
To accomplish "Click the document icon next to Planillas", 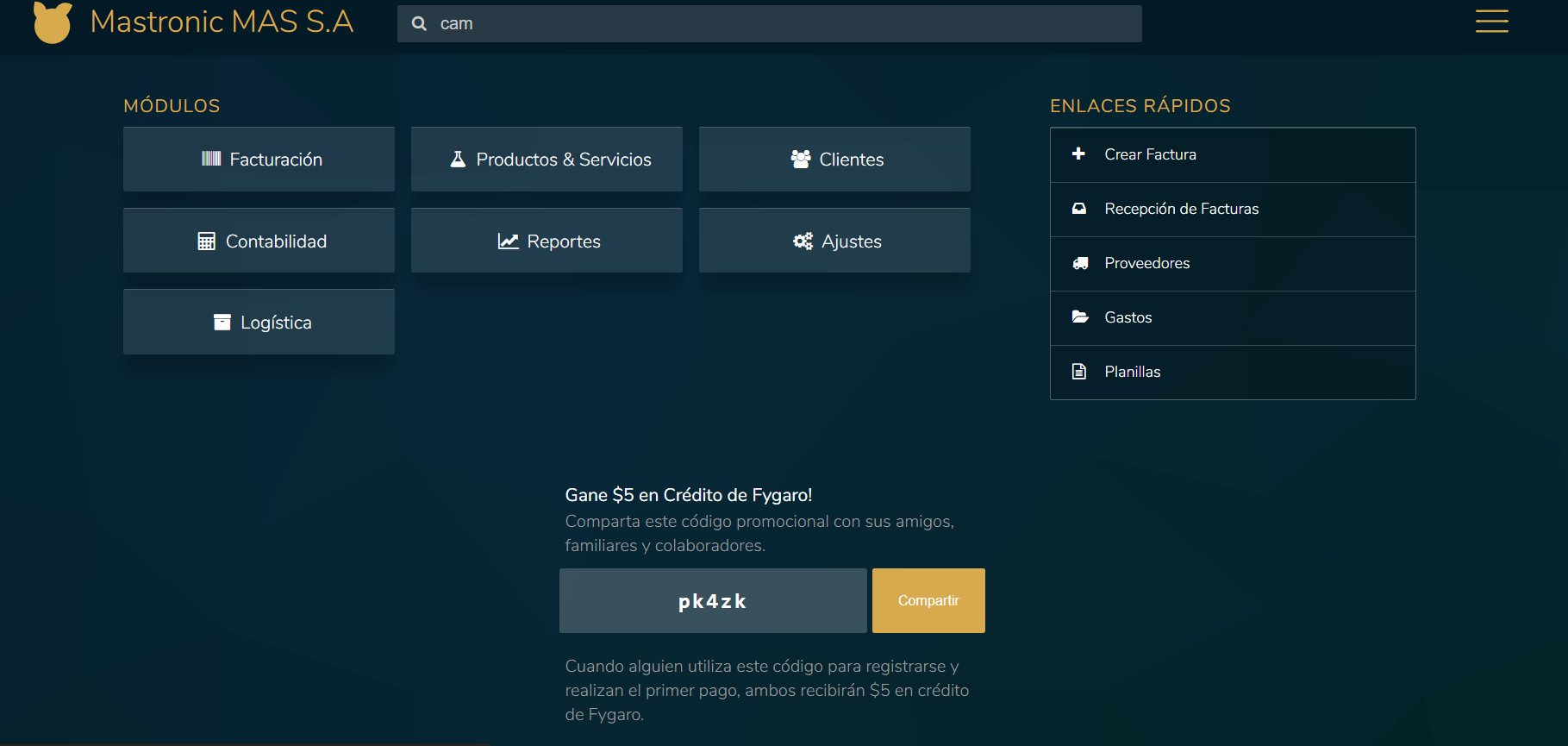I will click(x=1078, y=372).
